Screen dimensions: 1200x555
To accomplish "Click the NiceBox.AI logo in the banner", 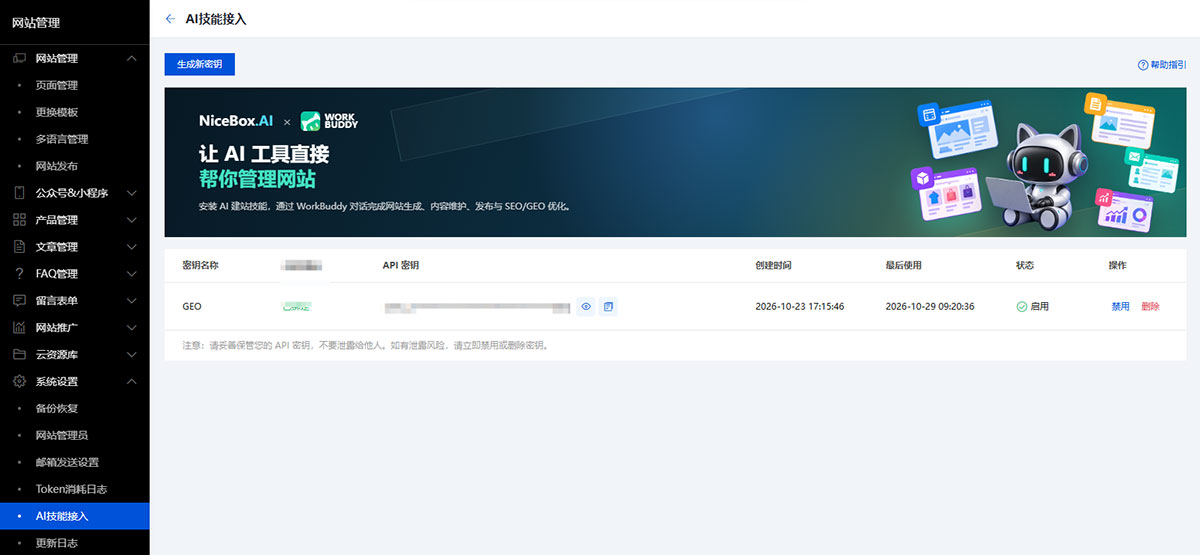I will (x=236, y=121).
